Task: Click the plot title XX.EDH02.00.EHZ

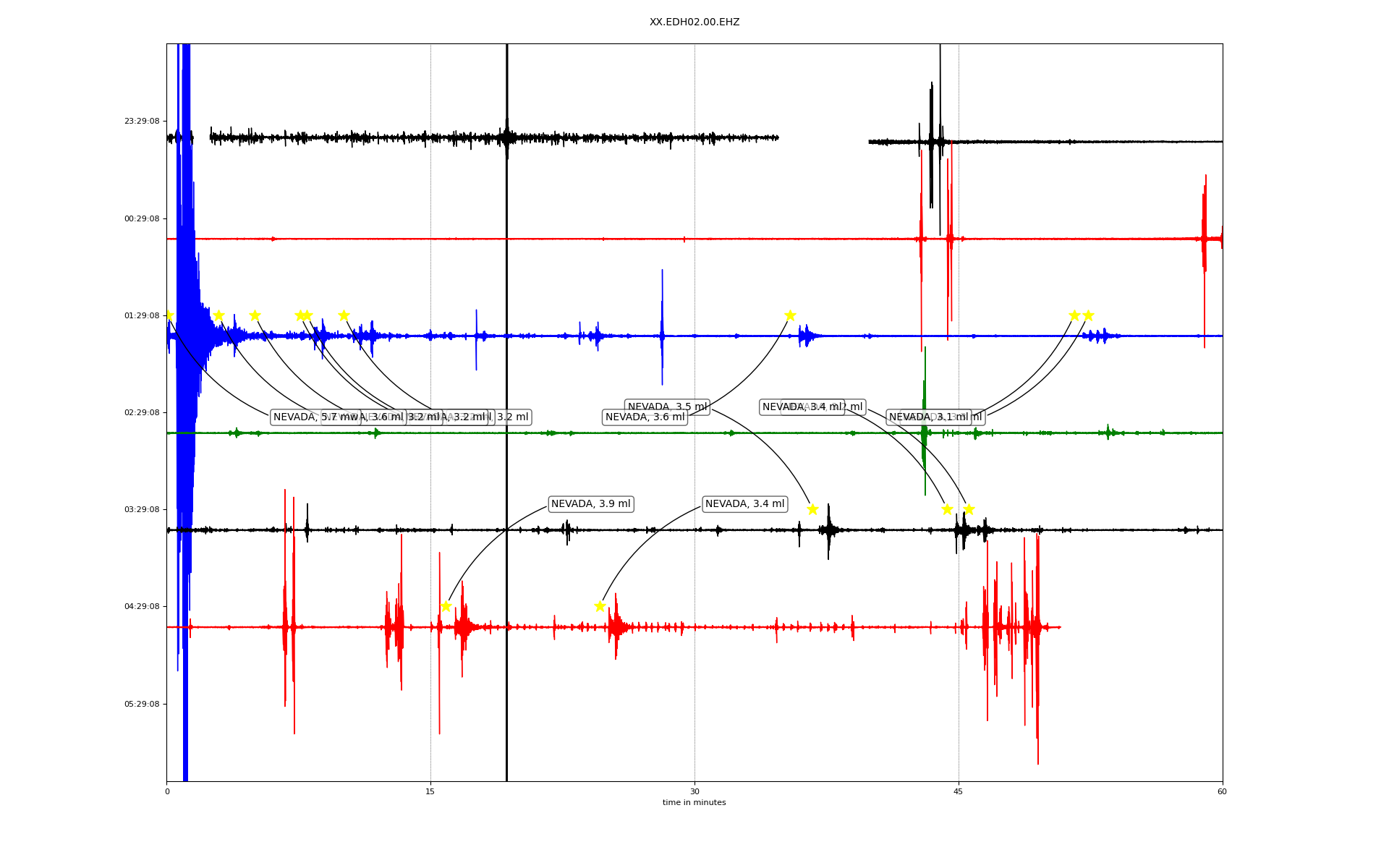Action: pyautogui.click(x=694, y=22)
